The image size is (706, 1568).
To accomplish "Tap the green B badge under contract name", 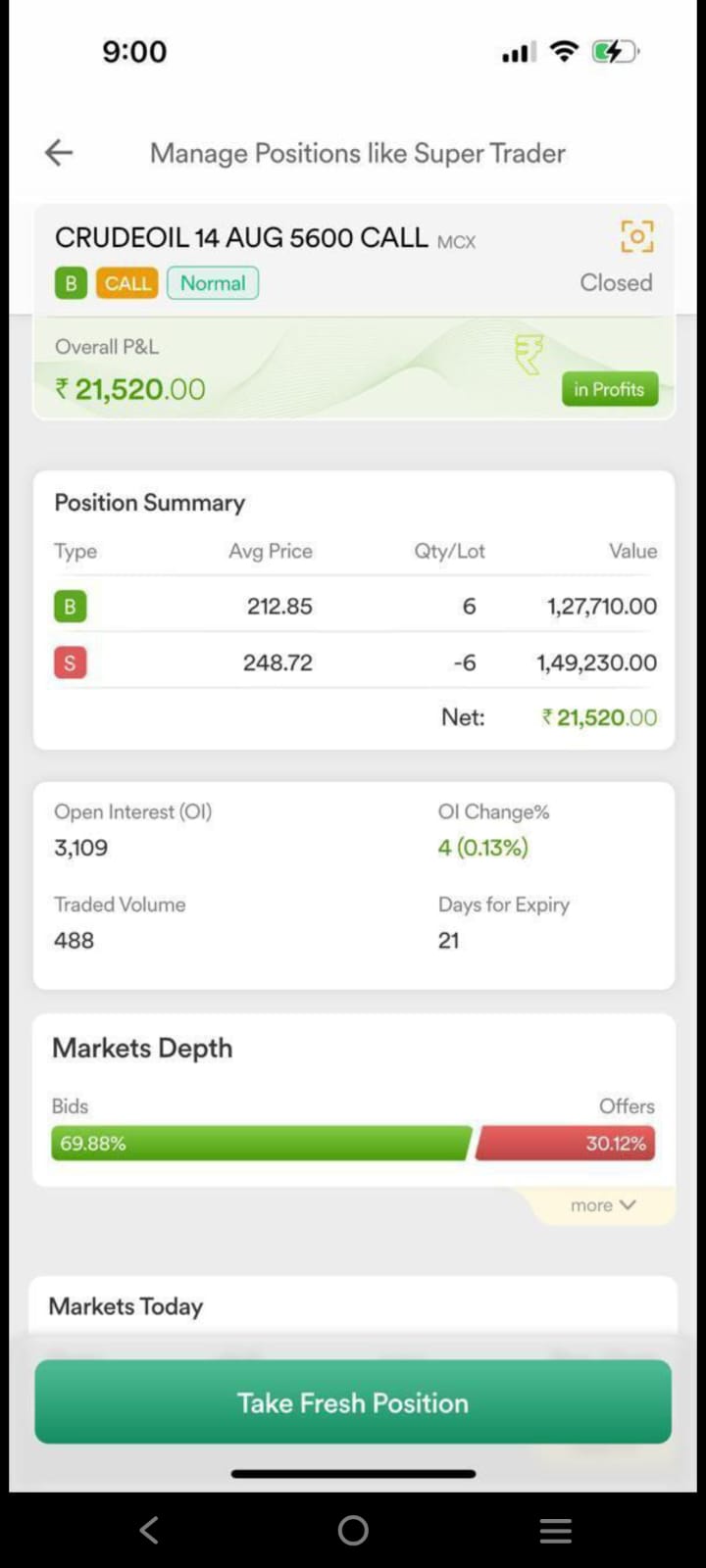I will tap(71, 283).
